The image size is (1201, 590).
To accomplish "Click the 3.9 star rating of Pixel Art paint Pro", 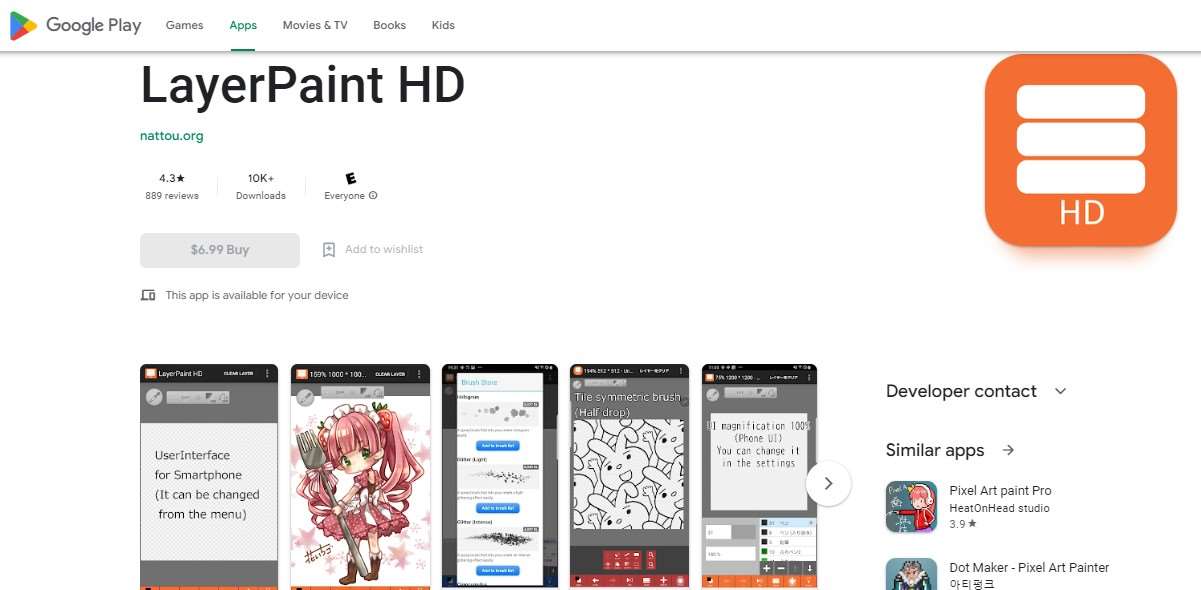I will coord(962,523).
